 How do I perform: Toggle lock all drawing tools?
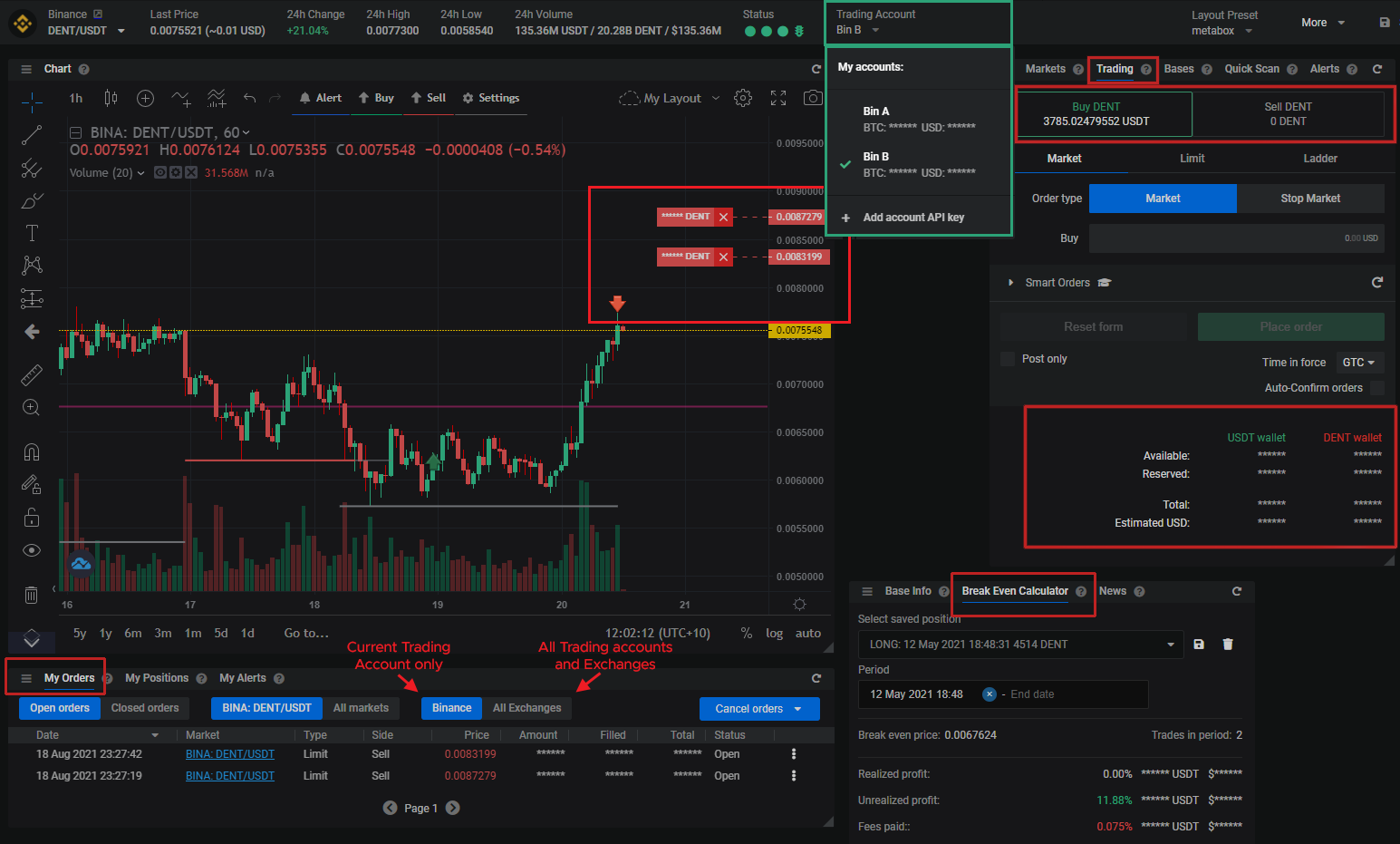(x=32, y=518)
